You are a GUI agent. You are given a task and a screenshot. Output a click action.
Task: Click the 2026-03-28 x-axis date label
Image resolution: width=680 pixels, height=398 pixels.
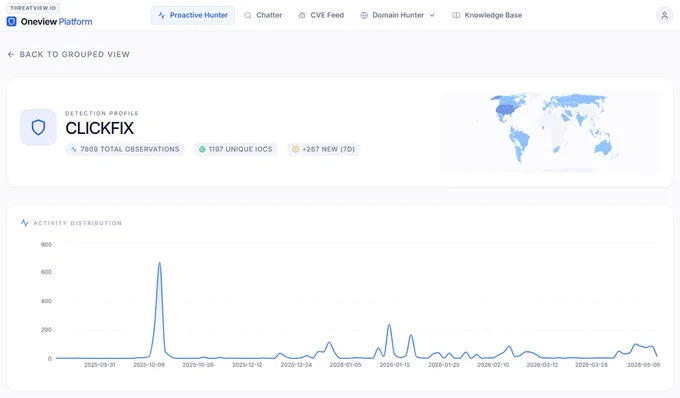pyautogui.click(x=592, y=365)
